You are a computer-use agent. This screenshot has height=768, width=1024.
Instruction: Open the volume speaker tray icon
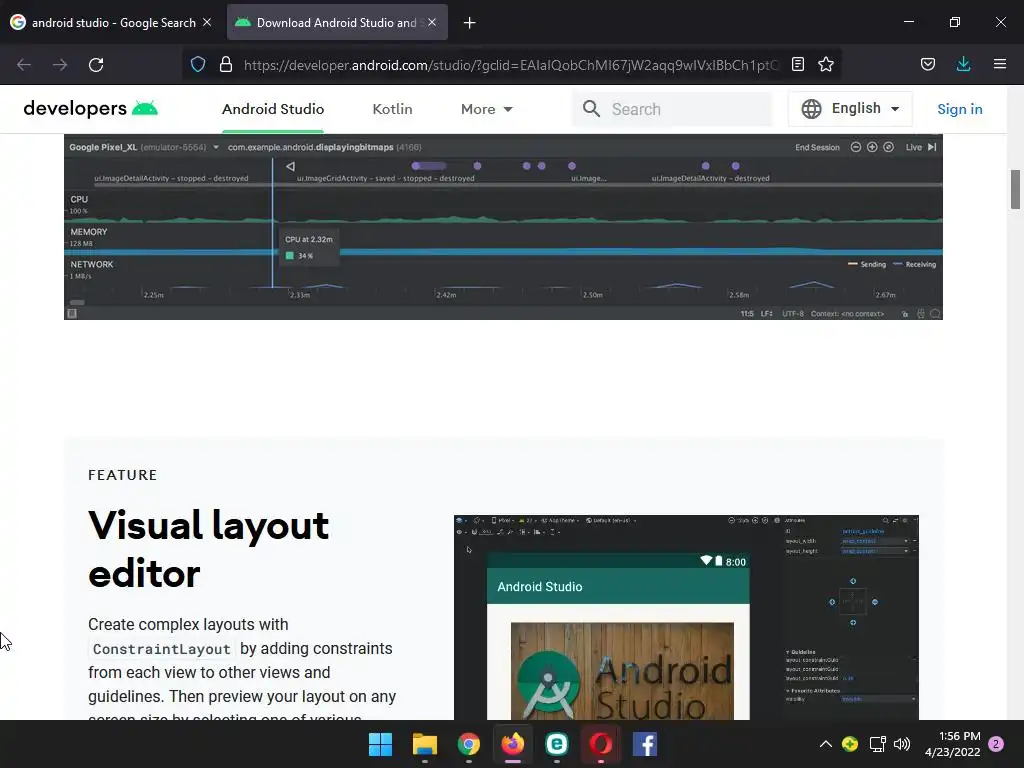(x=902, y=744)
